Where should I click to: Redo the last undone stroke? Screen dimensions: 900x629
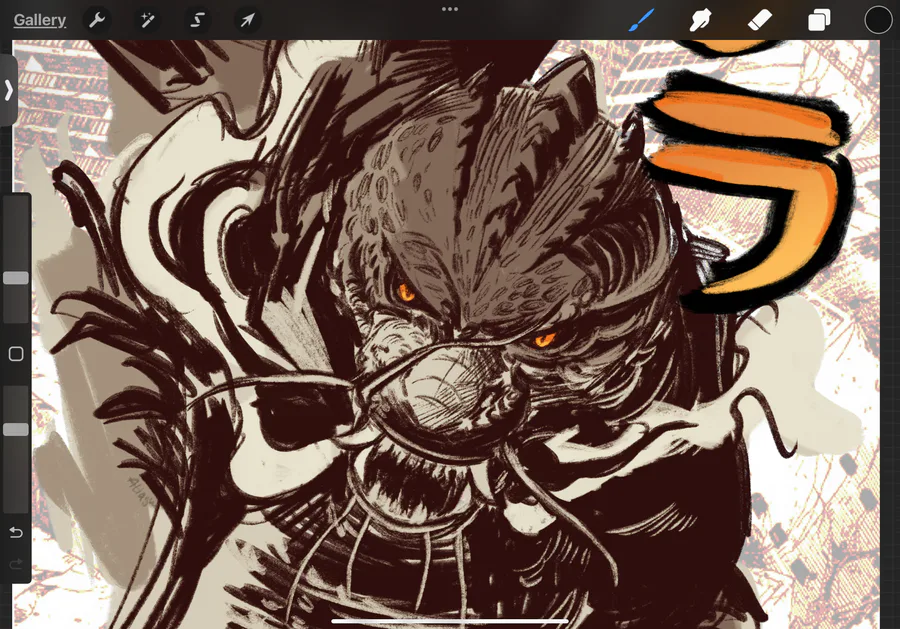(x=16, y=564)
